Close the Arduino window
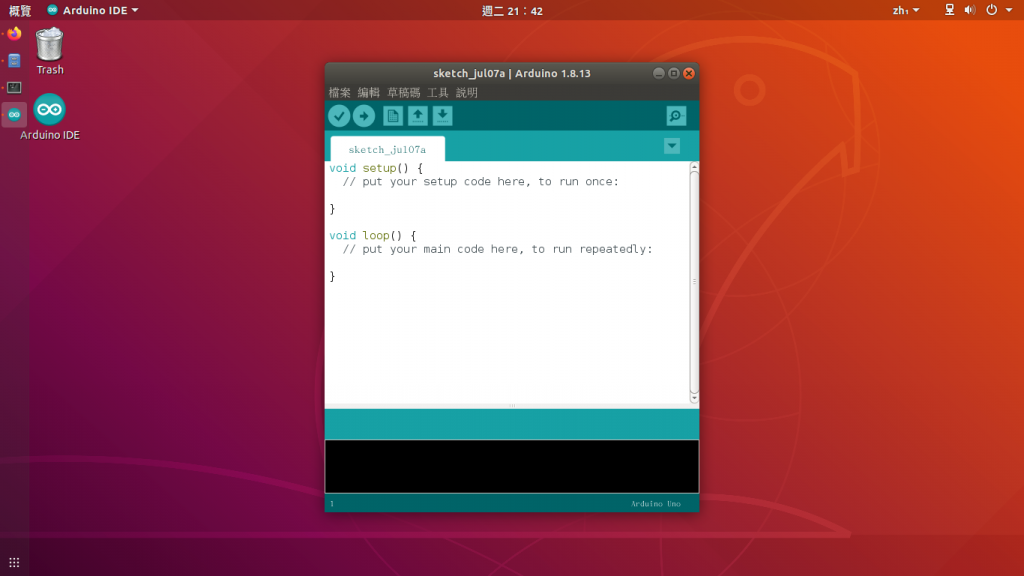This screenshot has height=576, width=1024. click(688, 73)
